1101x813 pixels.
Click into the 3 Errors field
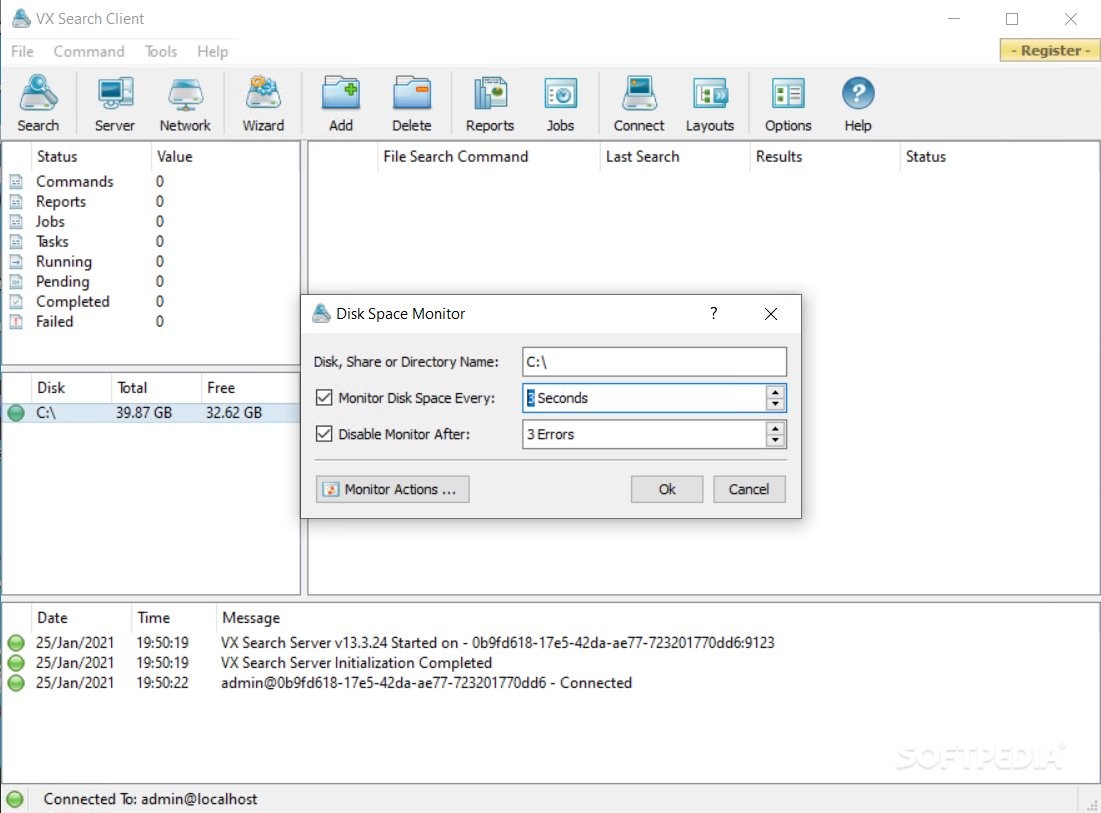(x=645, y=435)
